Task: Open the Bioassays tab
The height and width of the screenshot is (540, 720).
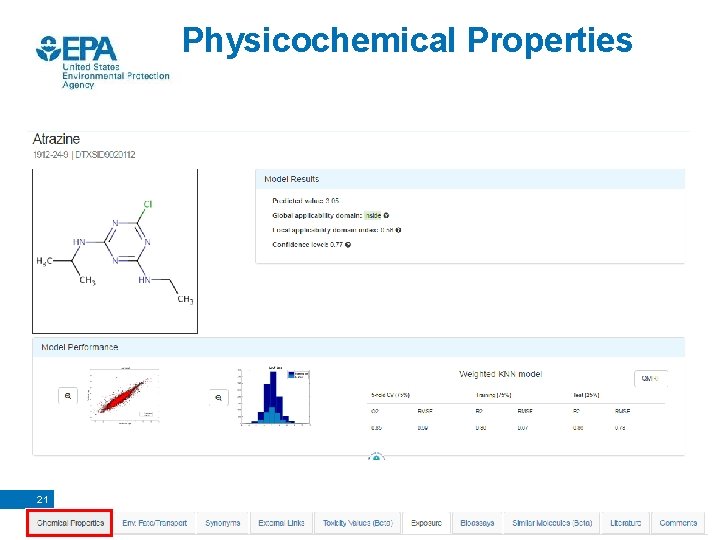Action: (477, 523)
